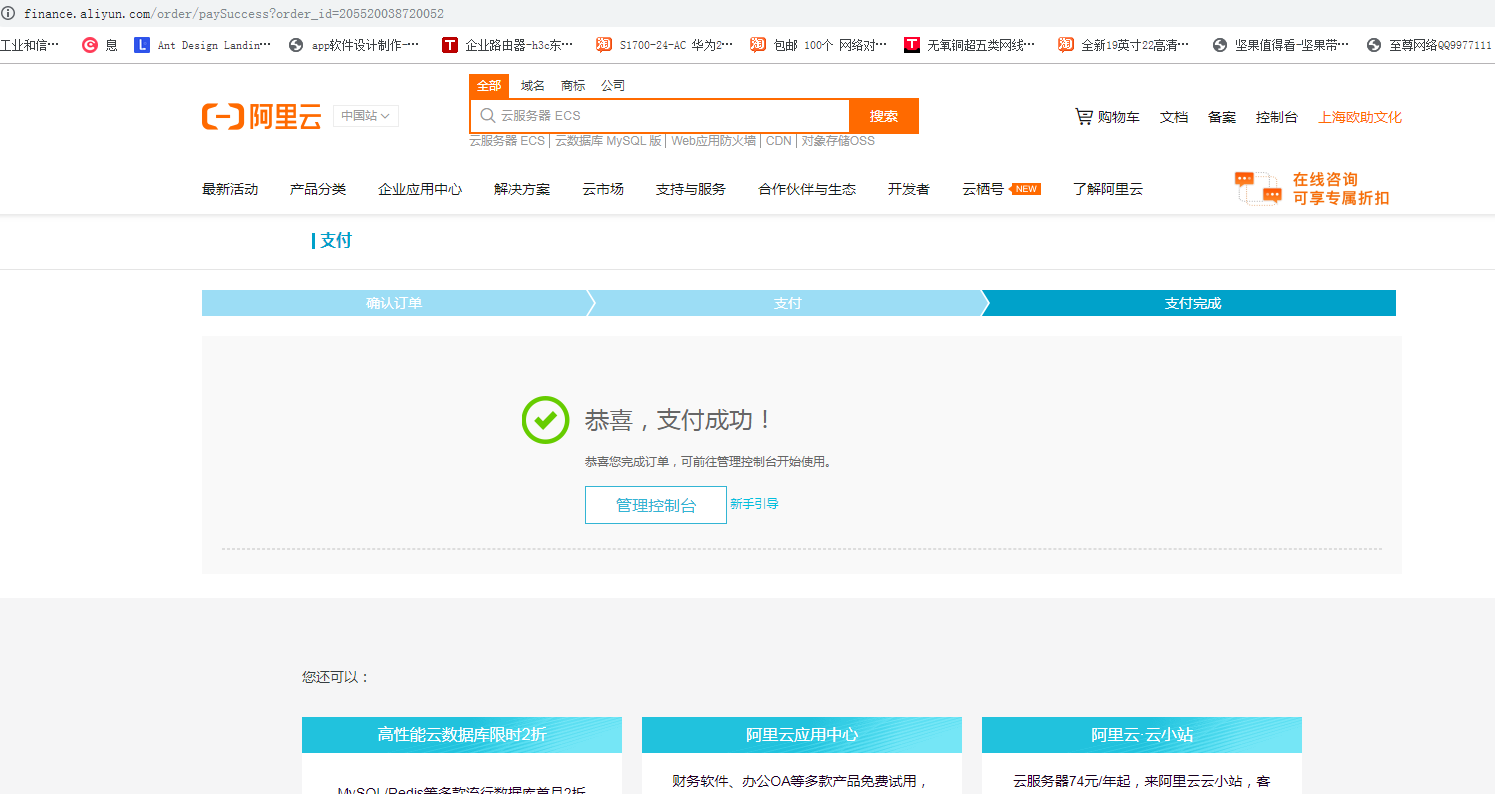
Task: Open the 上海欧助文化 account link
Action: click(x=1360, y=117)
